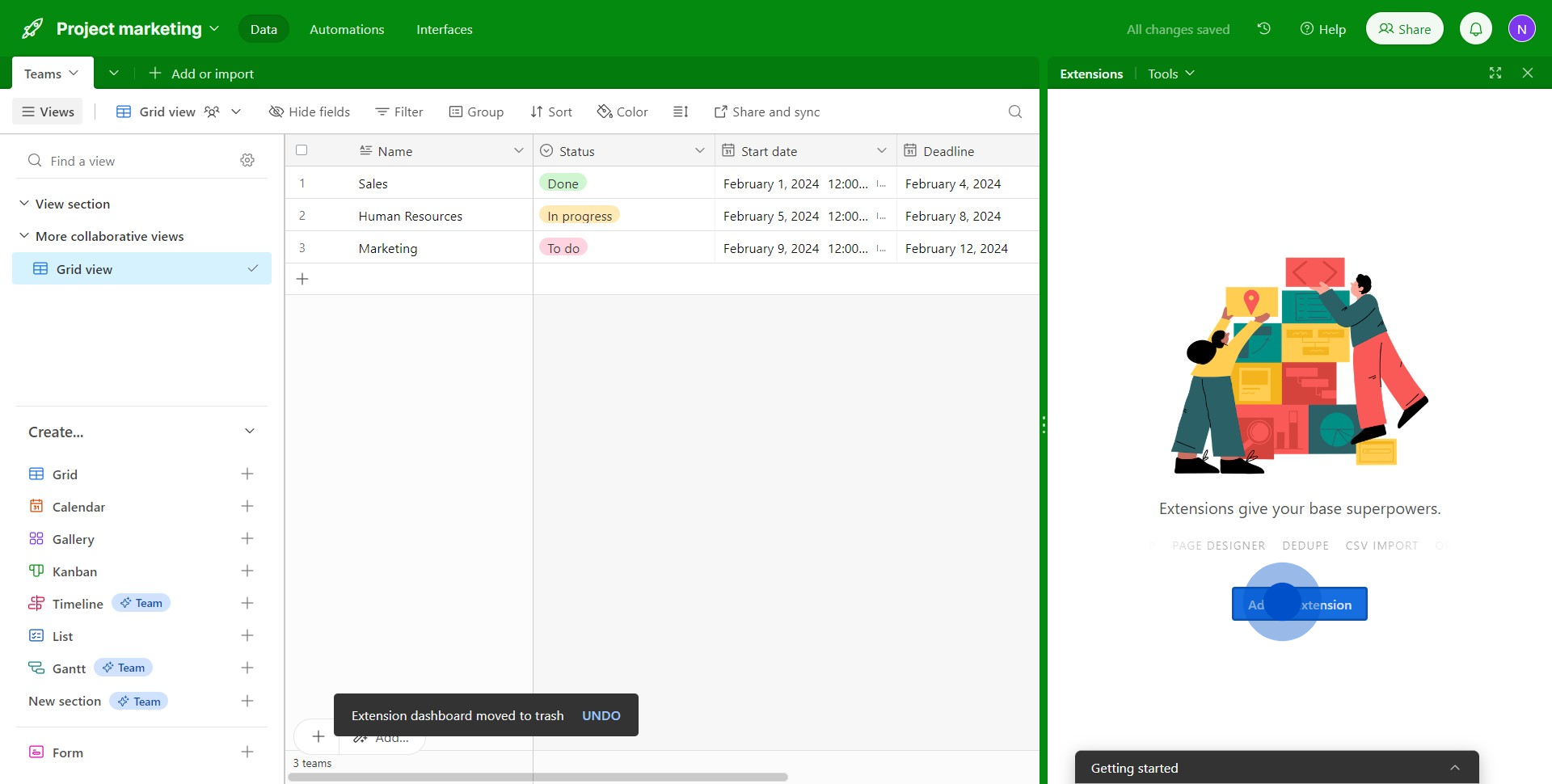The height and width of the screenshot is (784, 1552).
Task: Click UNDO in the trash notification
Action: click(601, 715)
